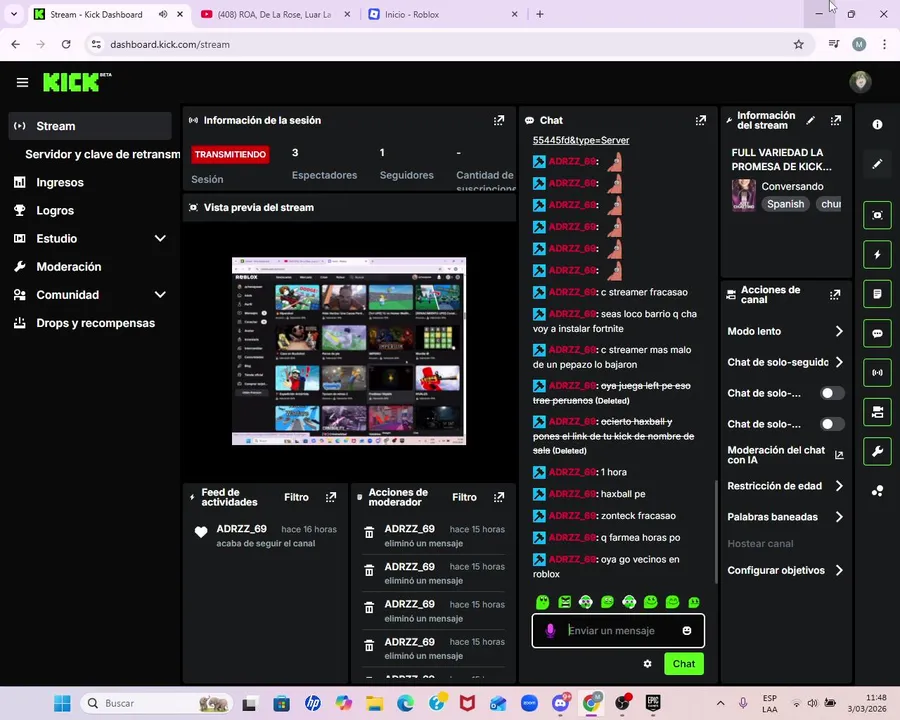Toggle the wrench stream info widget button
This screenshot has width=900, height=720.
[x=877, y=452]
